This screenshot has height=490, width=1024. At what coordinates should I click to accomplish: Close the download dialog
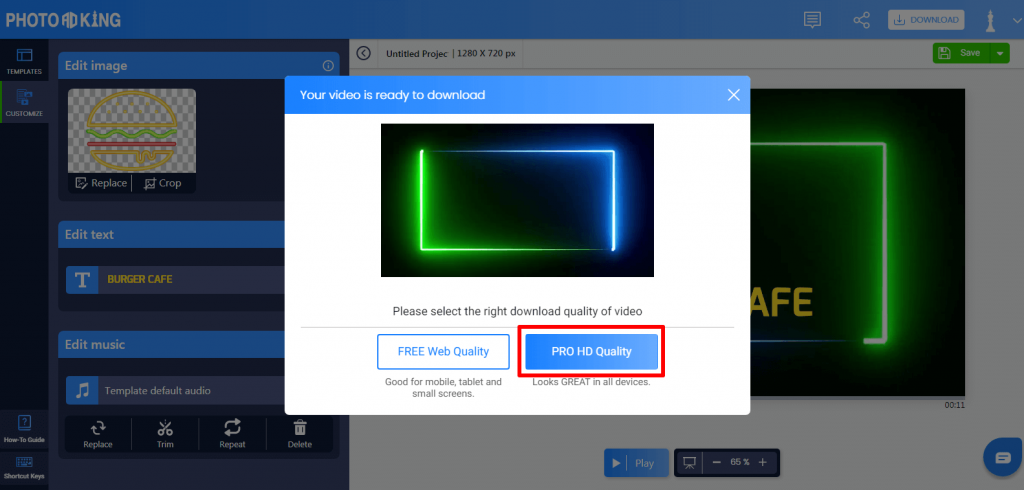pyautogui.click(x=733, y=95)
